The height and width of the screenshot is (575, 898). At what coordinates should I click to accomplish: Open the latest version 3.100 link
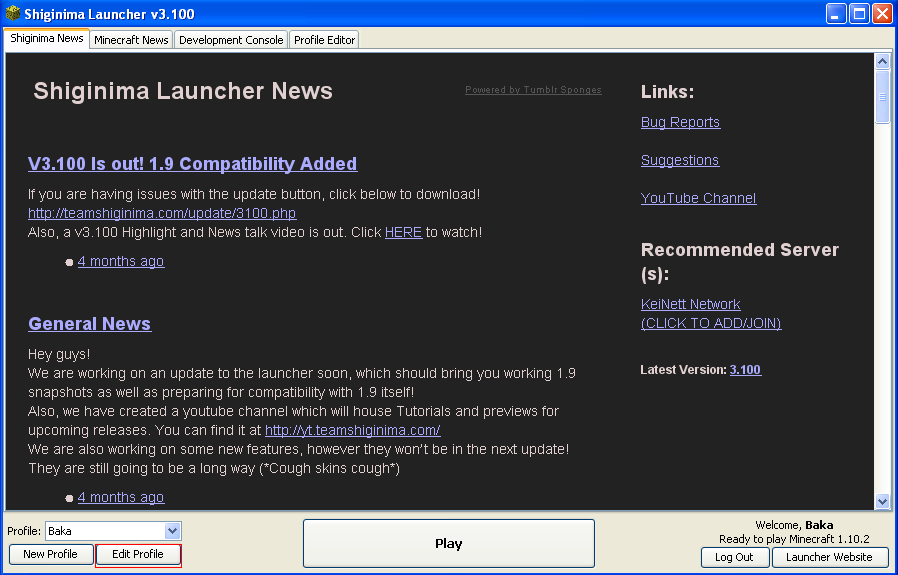(745, 370)
